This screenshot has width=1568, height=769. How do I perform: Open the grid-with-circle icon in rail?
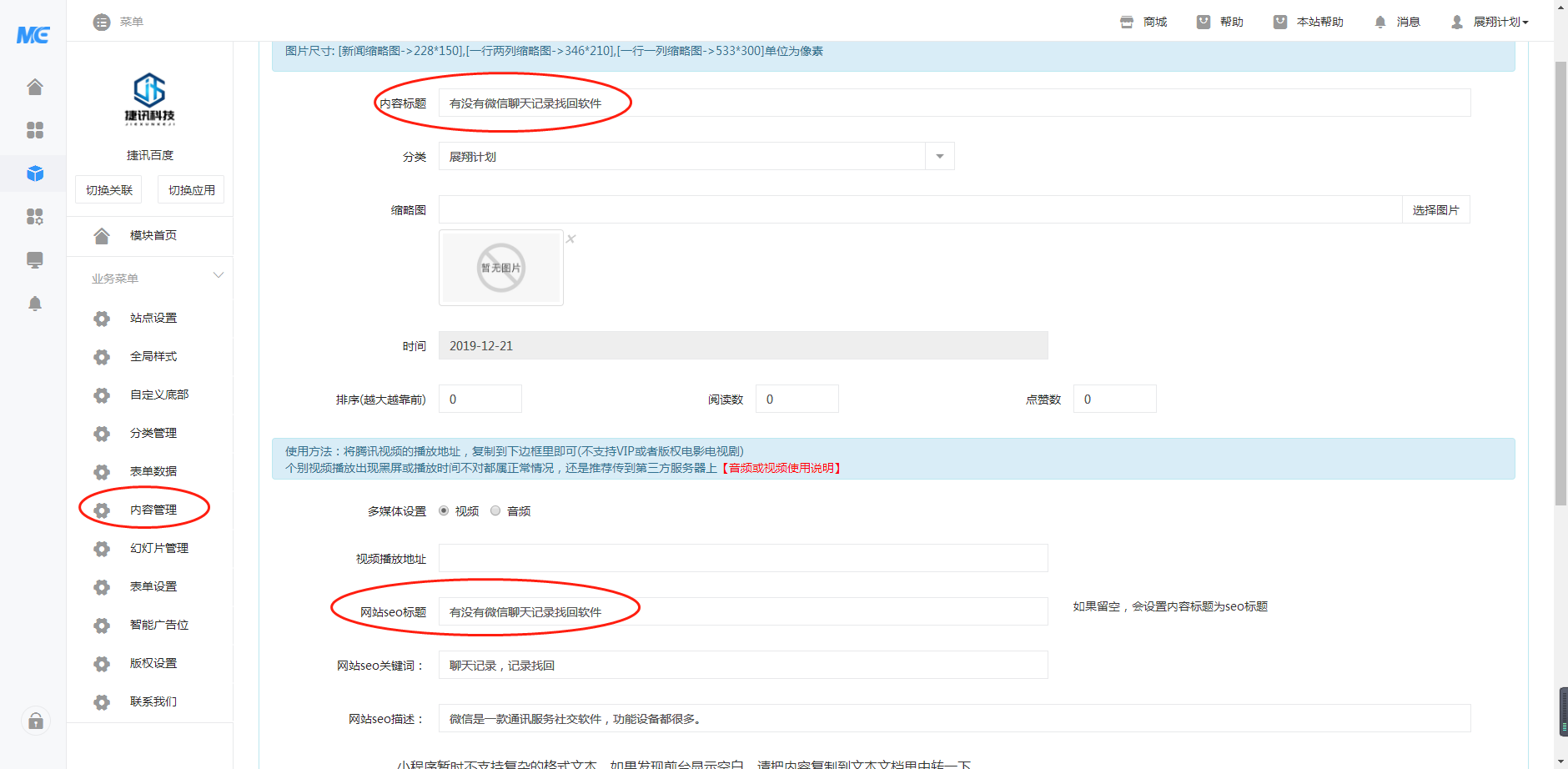pyautogui.click(x=35, y=217)
